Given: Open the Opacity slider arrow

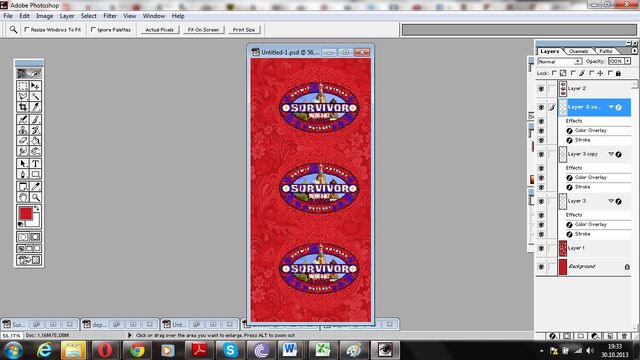Looking at the screenshot, I should pos(628,61).
